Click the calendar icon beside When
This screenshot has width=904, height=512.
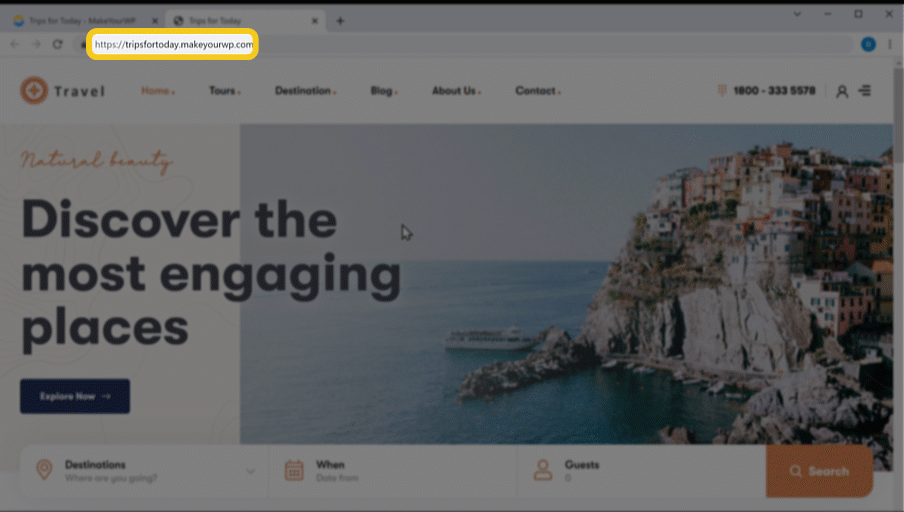[294, 470]
